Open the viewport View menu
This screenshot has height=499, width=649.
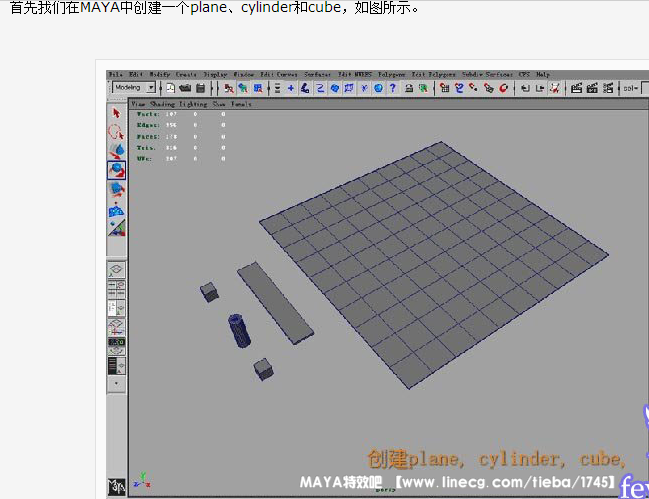pyautogui.click(x=138, y=104)
